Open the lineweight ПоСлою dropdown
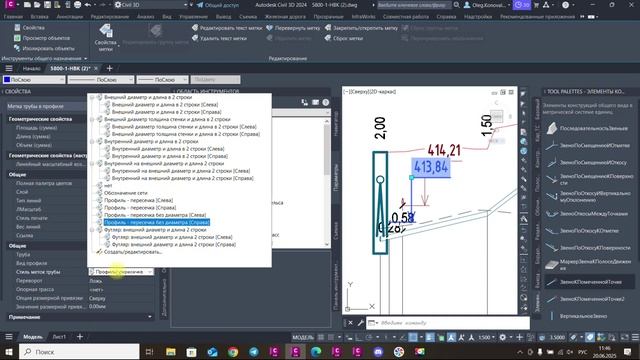Viewport: 640px width, 360px height. pyautogui.click(x=162, y=80)
